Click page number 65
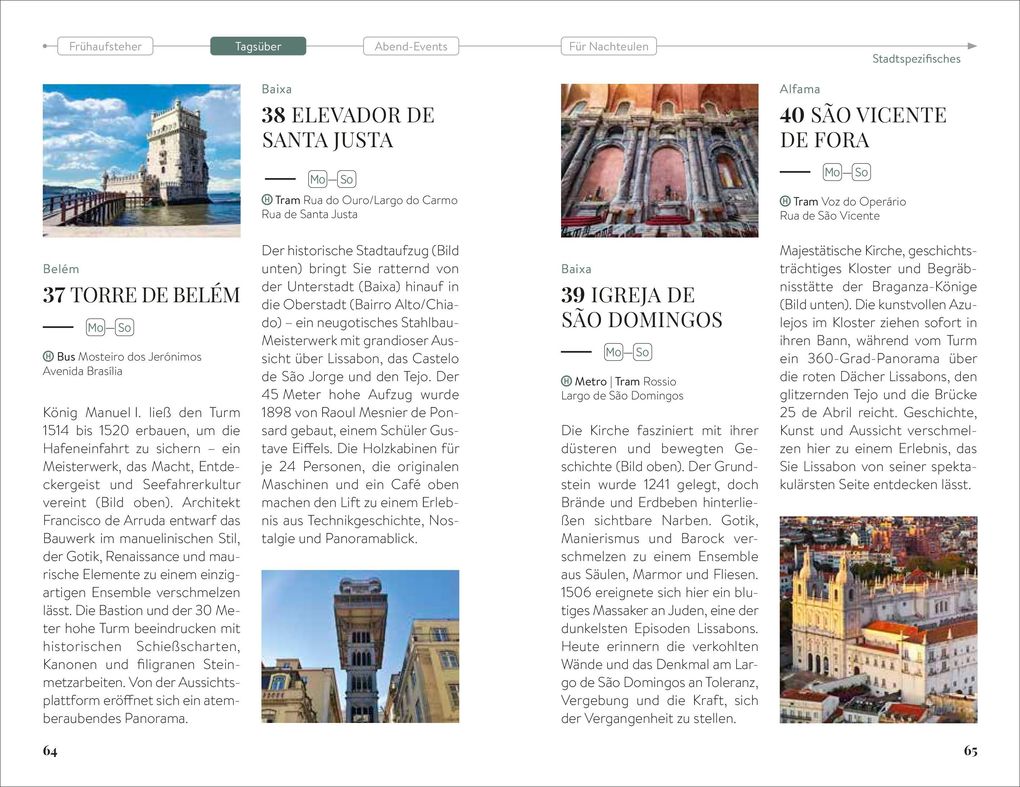 [970, 751]
